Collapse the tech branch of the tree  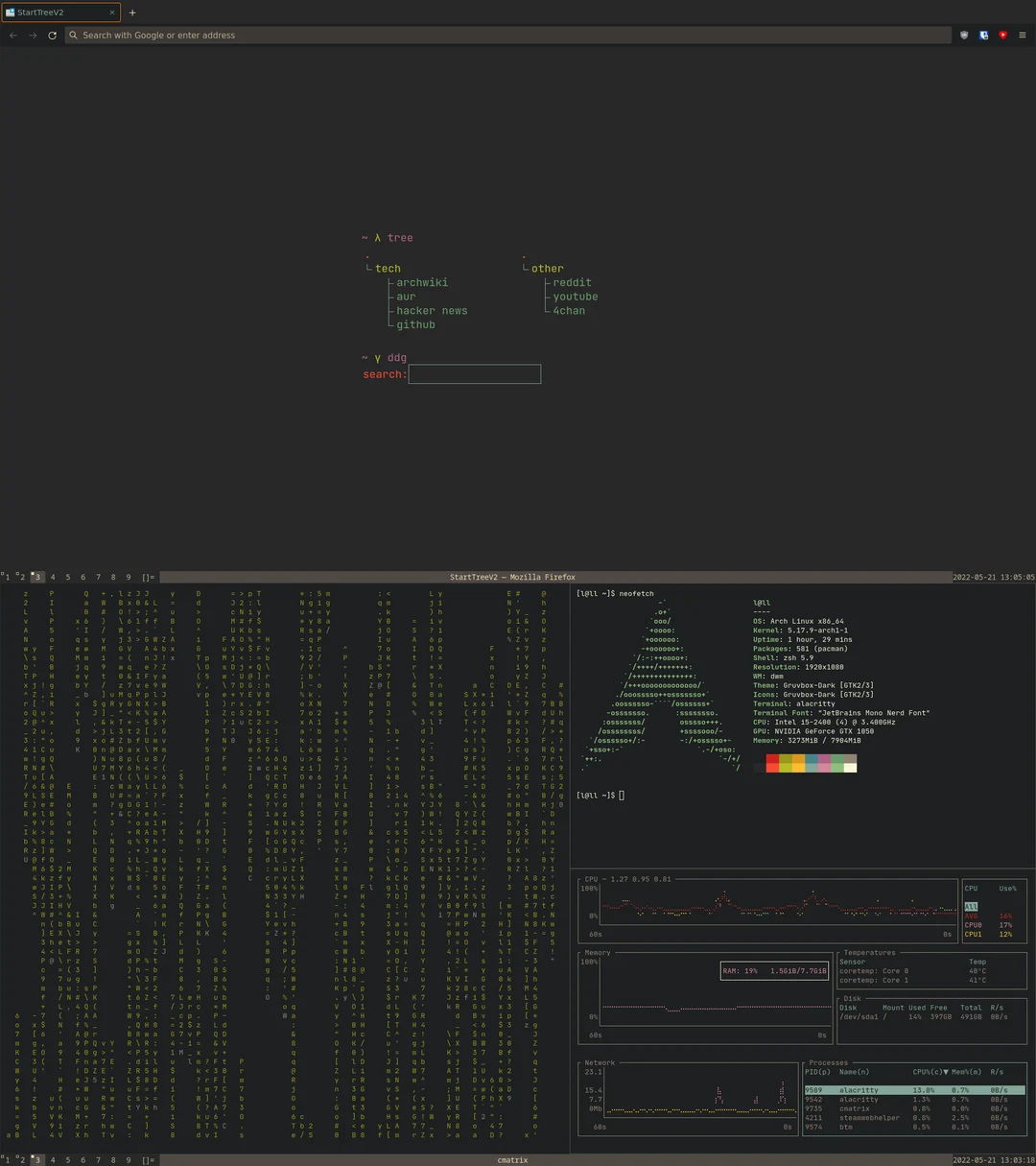click(x=388, y=268)
